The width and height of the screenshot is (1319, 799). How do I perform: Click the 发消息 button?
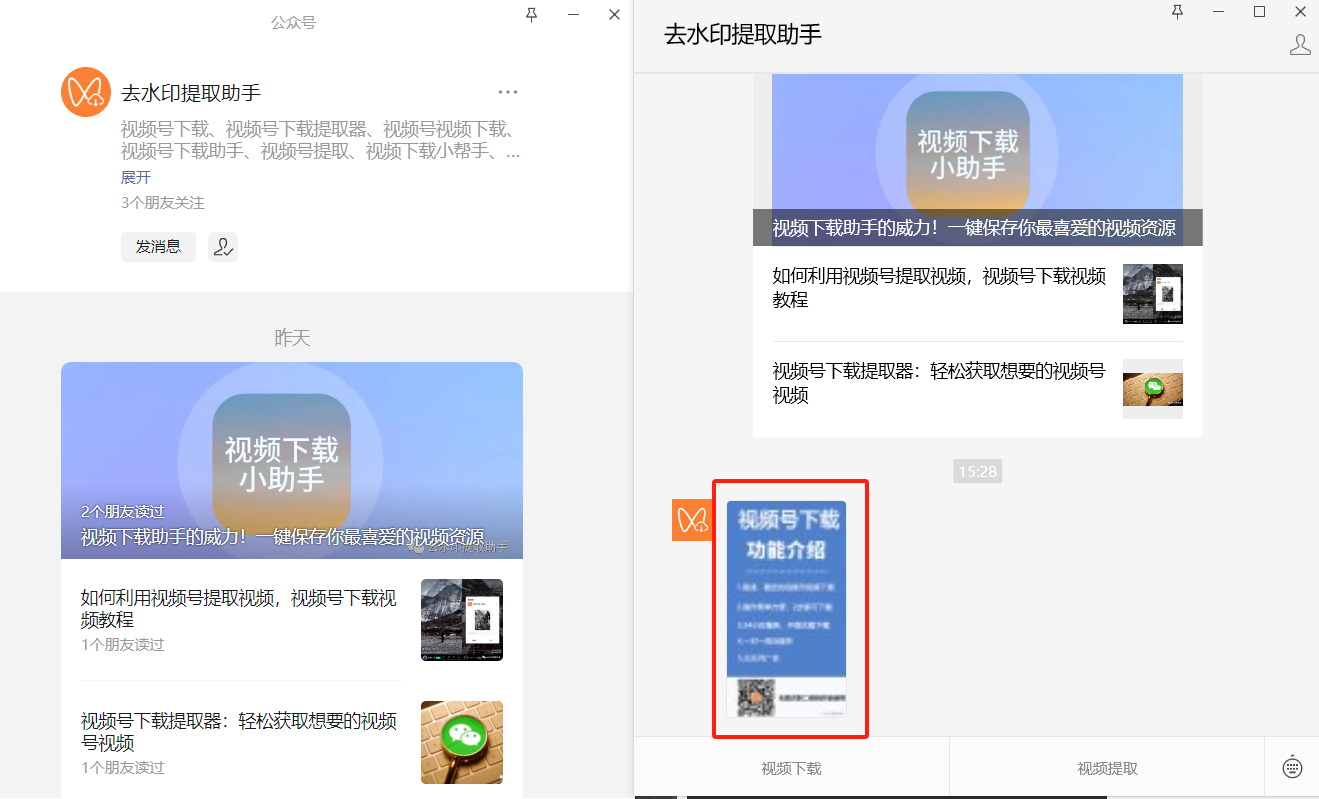[x=158, y=247]
